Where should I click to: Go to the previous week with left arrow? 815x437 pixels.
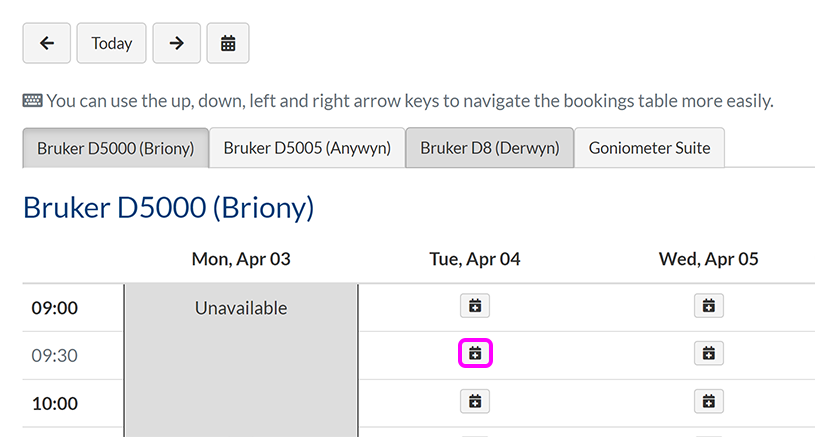click(x=47, y=43)
